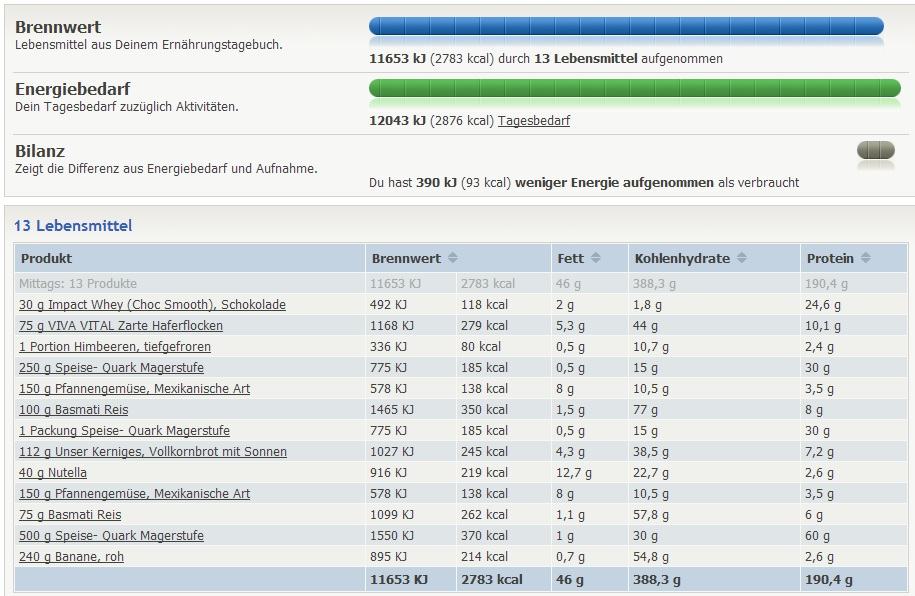Select the 54,8 g carbohydrates for Banane
The width and height of the screenshot is (915, 596).
[651, 557]
